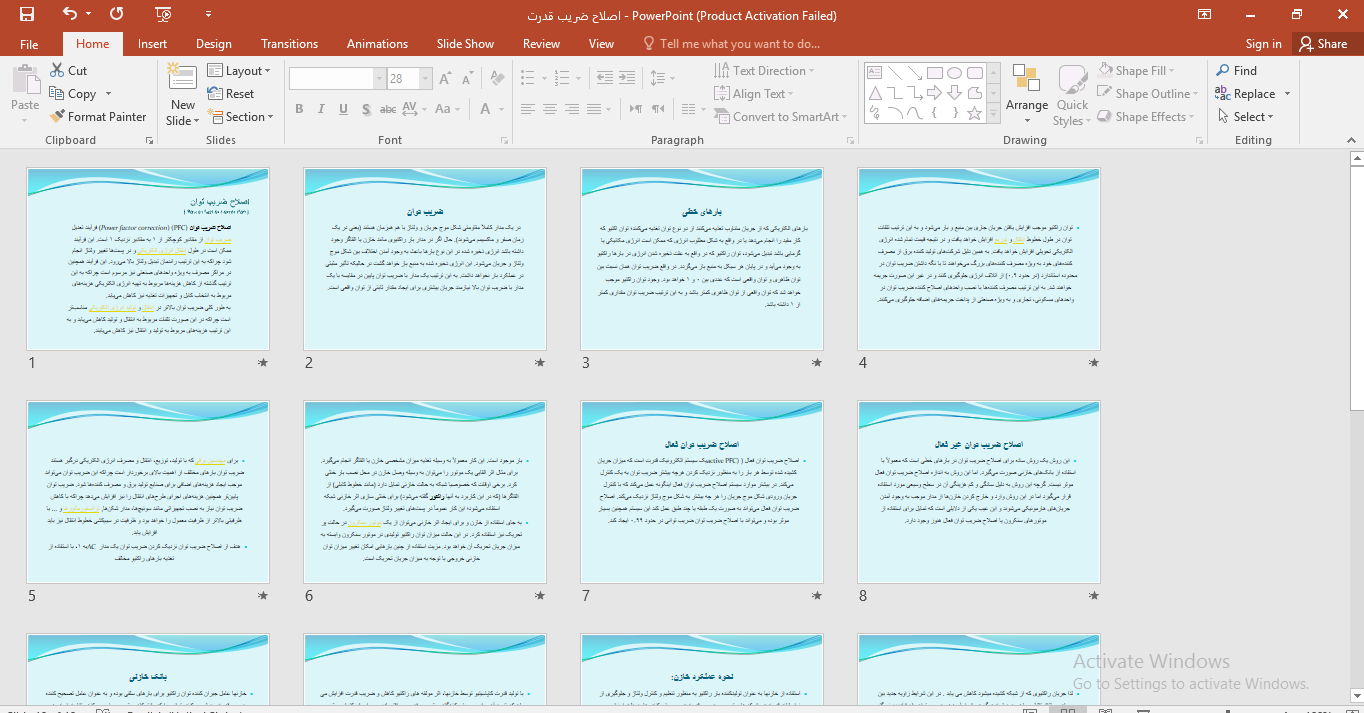Click the transition star under slide 1

click(x=263, y=362)
